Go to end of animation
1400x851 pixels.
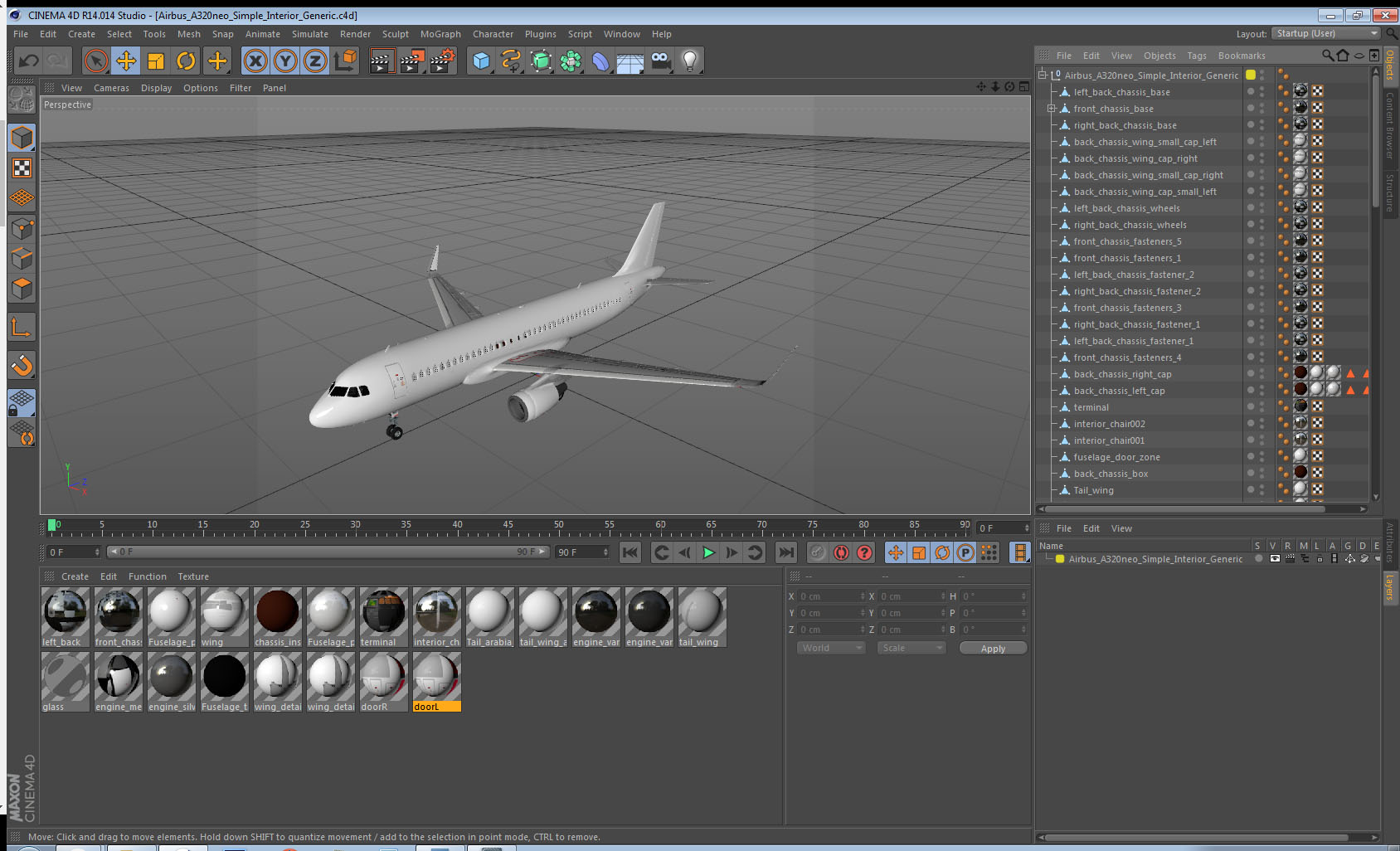tap(786, 552)
